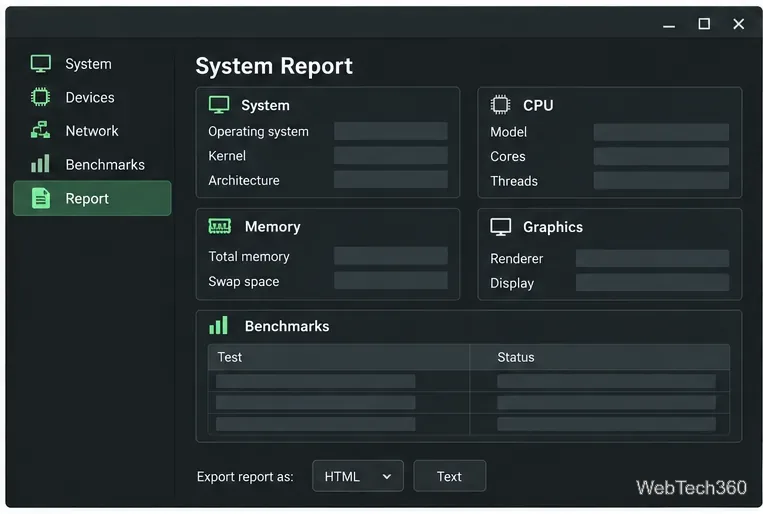
Task: Click the System monitor icon in sidebar
Action: pyautogui.click(x=40, y=64)
